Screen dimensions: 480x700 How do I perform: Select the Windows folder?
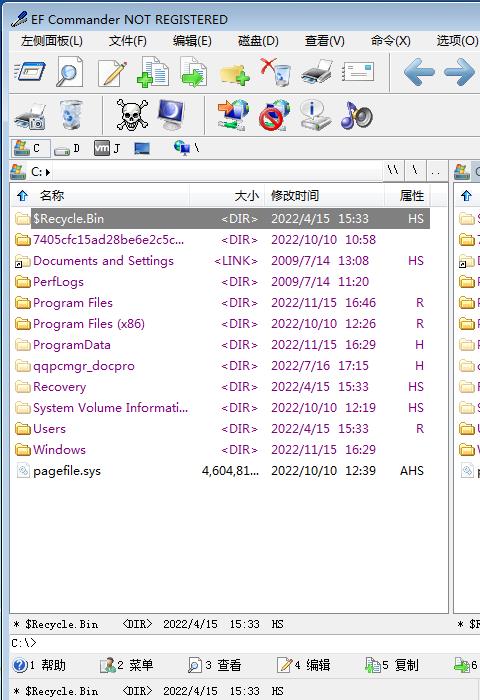coord(222,450)
